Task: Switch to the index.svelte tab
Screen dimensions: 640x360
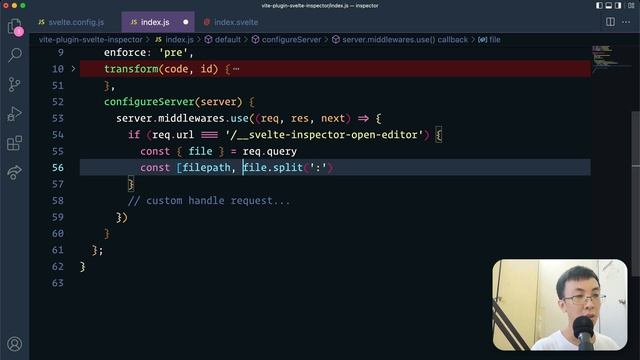Action: pyautogui.click(x=231, y=22)
